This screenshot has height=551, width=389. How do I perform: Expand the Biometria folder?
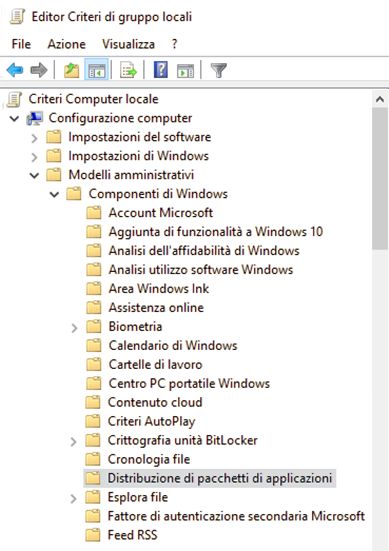(74, 328)
